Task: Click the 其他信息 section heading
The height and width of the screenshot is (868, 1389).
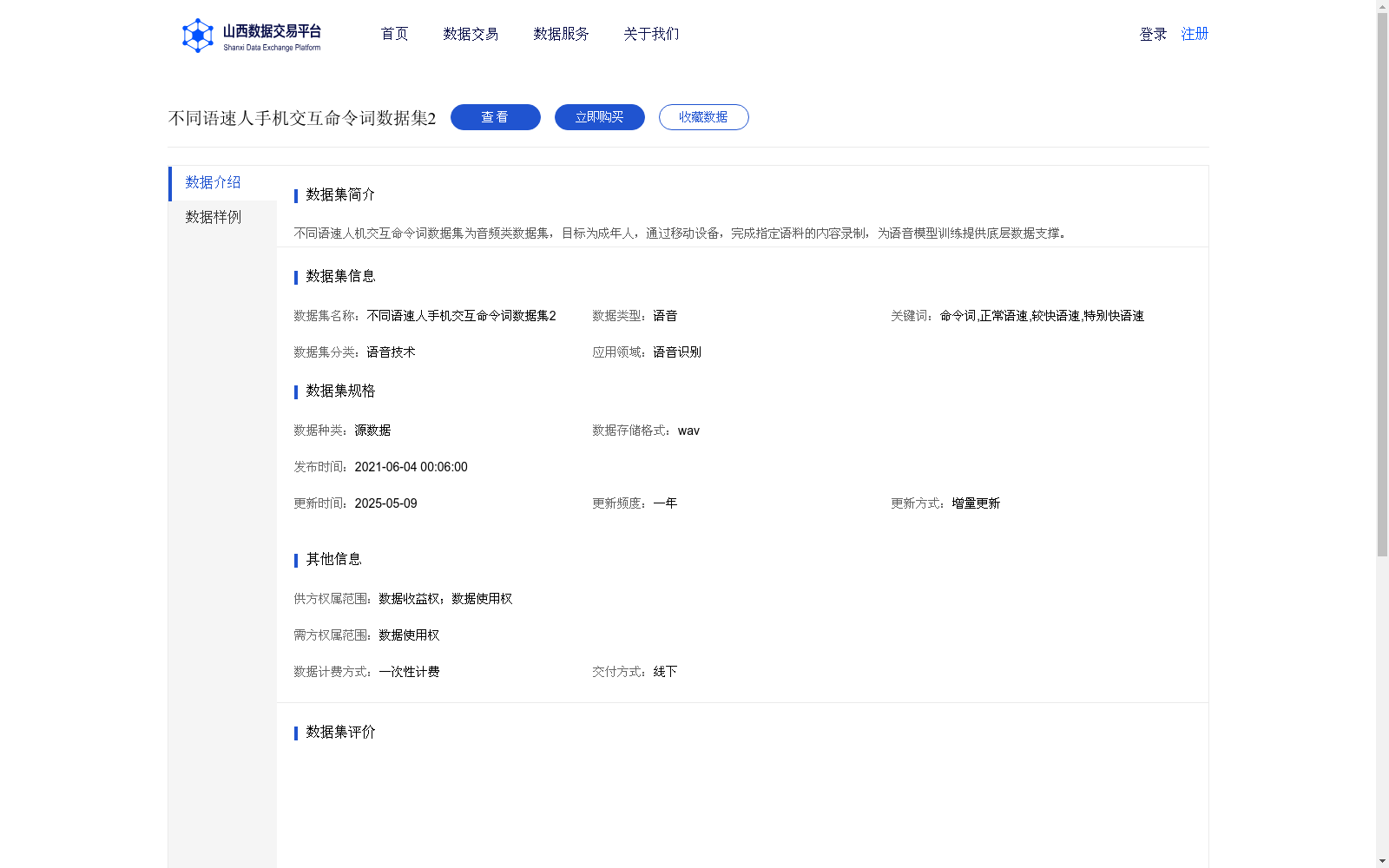Action: click(x=333, y=559)
